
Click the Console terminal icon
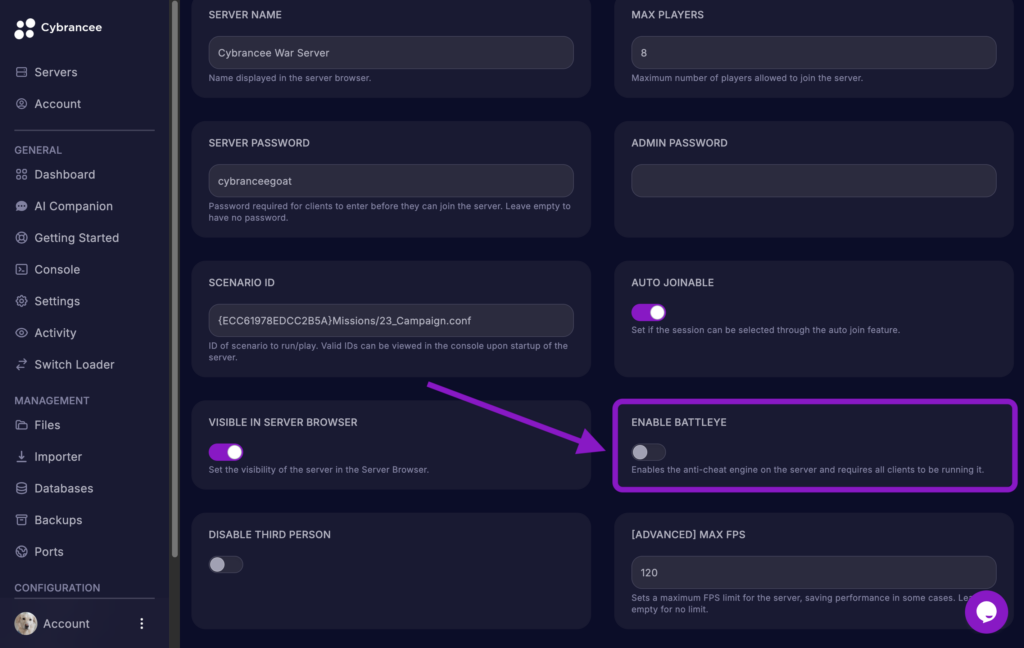(x=22, y=269)
